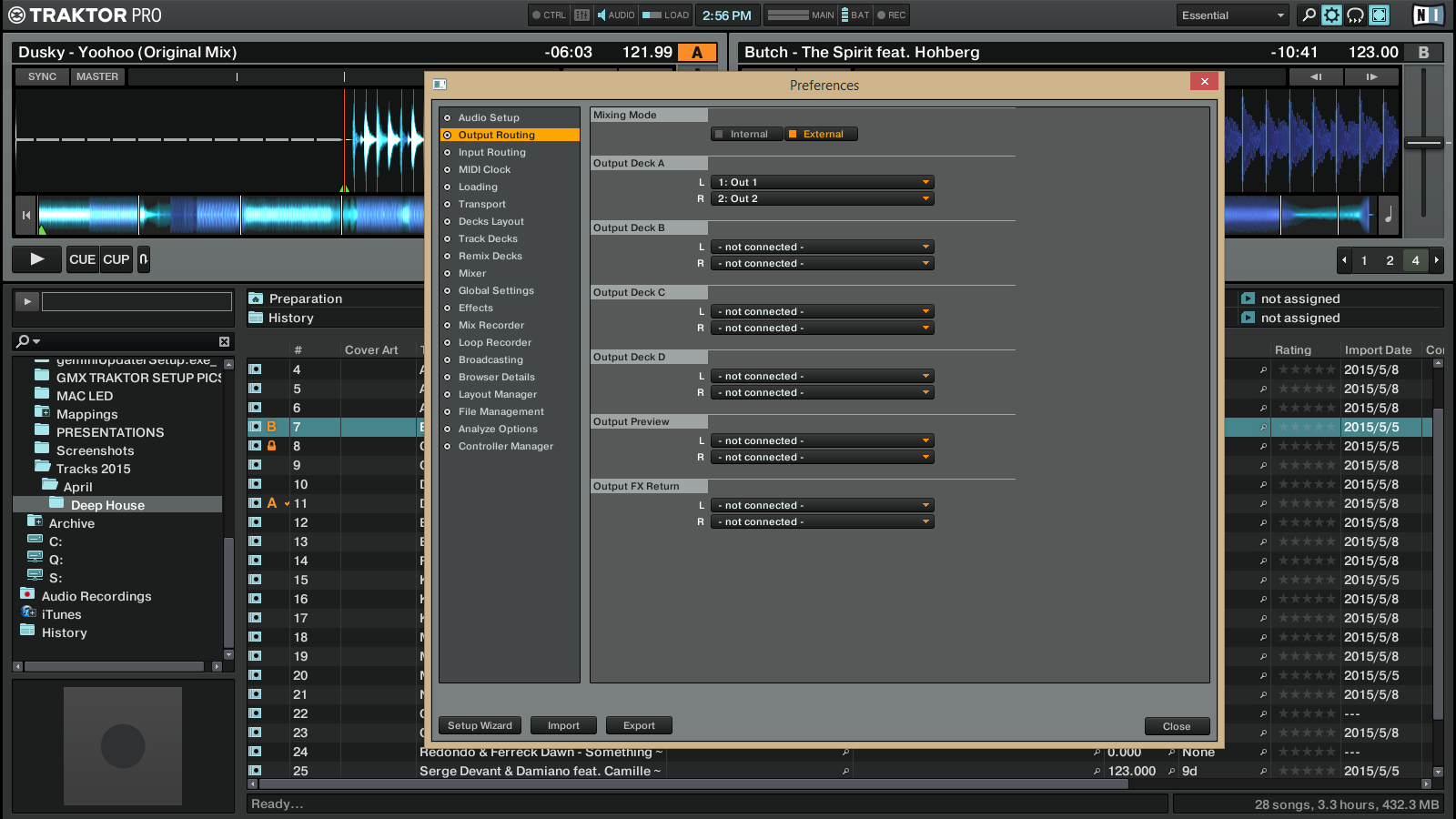
Task: Click the REC indicator in header
Action: [892, 15]
